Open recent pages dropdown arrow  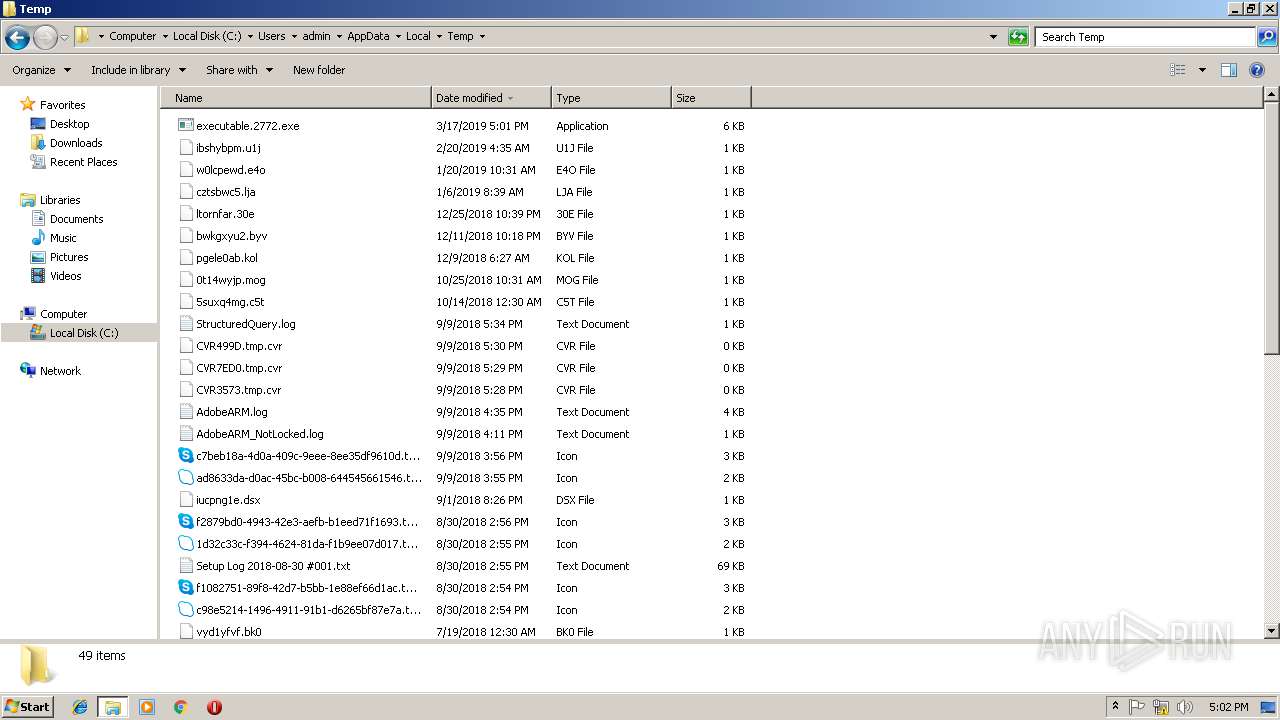click(x=64, y=38)
